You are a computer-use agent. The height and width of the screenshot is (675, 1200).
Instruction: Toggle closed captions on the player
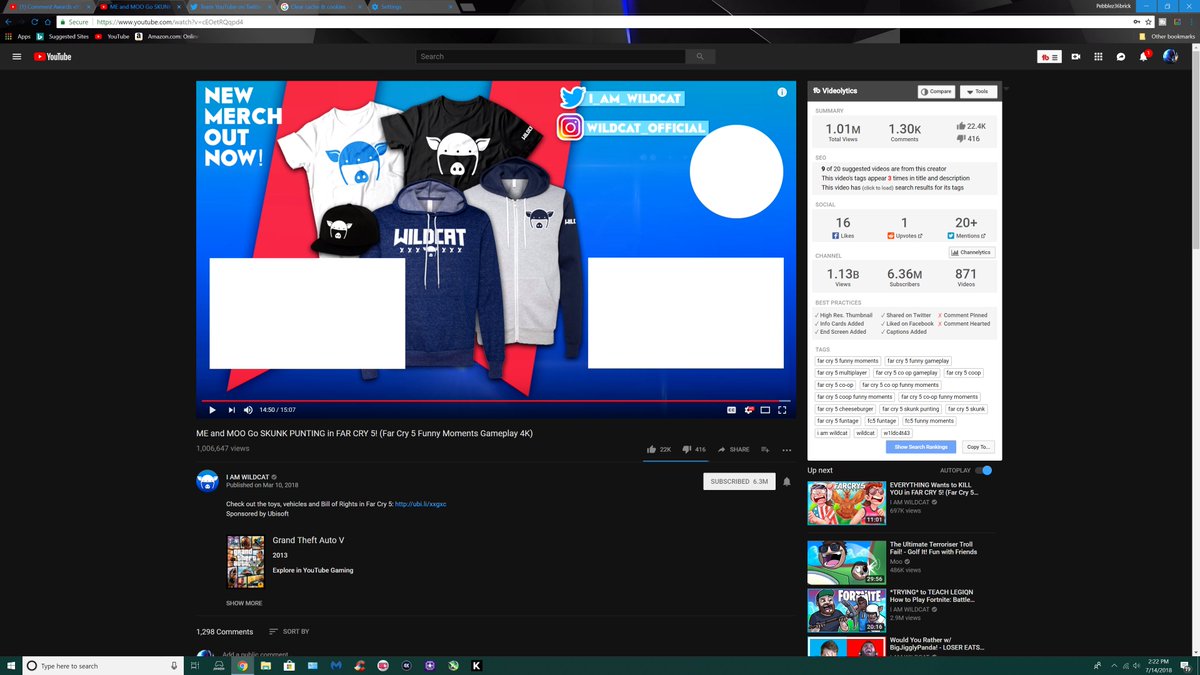[x=731, y=409]
